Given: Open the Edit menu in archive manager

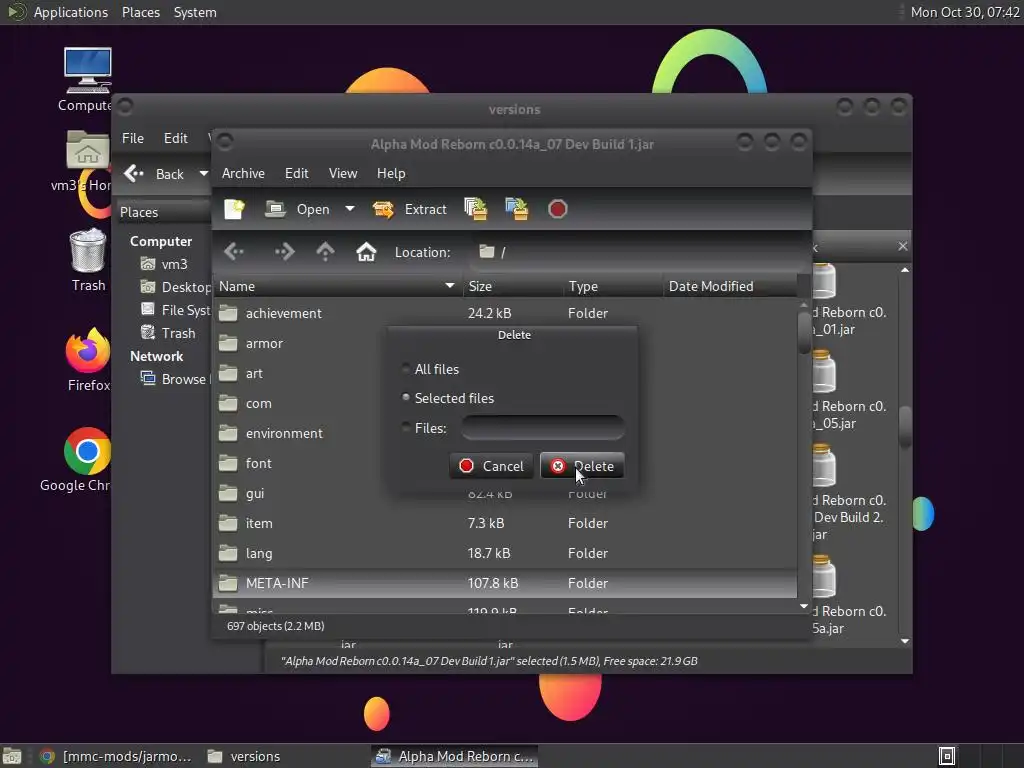Looking at the screenshot, I should pos(296,173).
